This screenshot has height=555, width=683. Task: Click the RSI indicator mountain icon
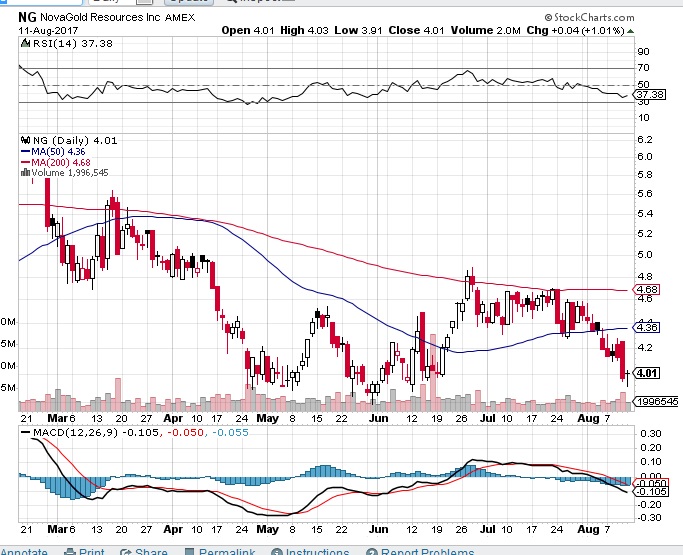25,43
